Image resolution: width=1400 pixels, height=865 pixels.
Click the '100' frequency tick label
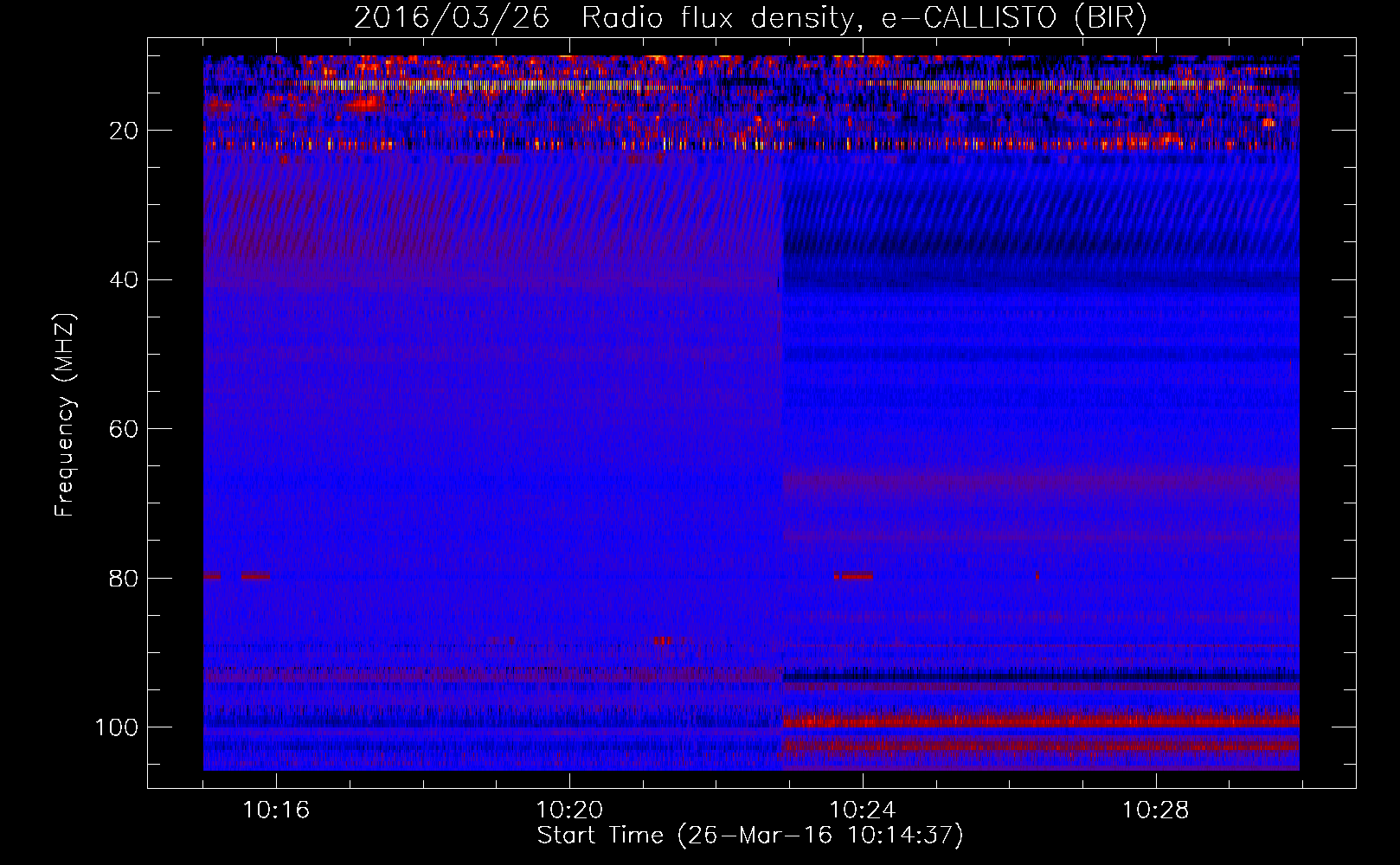117,727
